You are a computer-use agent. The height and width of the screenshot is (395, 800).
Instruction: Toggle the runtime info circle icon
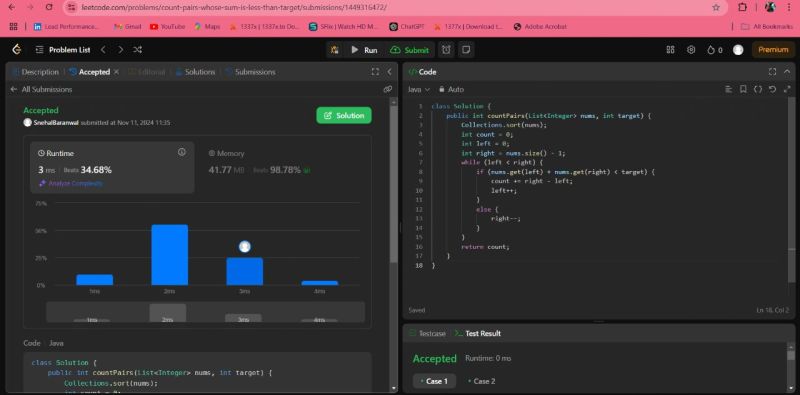[x=182, y=152]
